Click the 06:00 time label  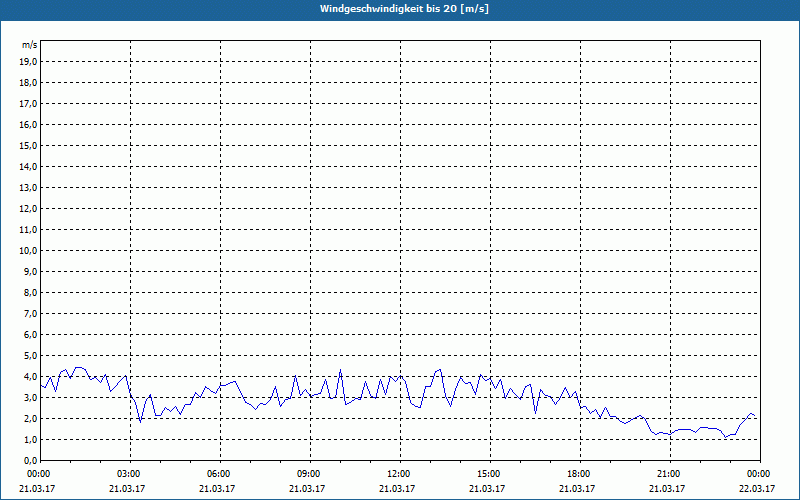(x=220, y=474)
